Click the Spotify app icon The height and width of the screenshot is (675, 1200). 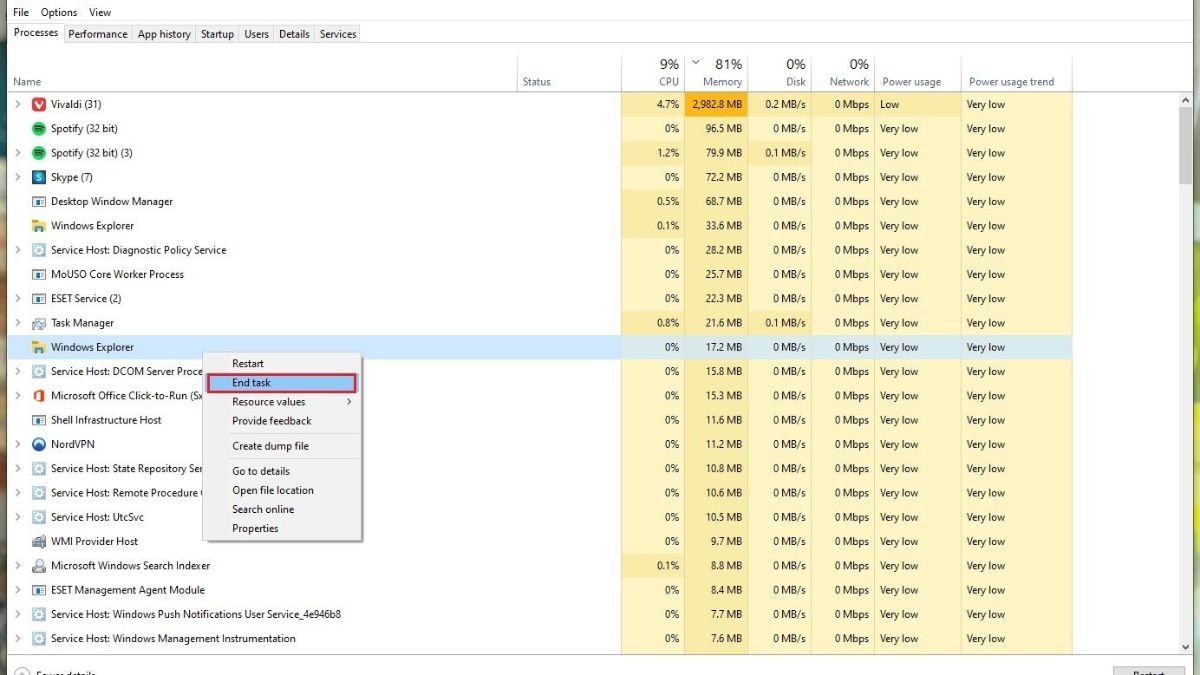[x=37, y=128]
